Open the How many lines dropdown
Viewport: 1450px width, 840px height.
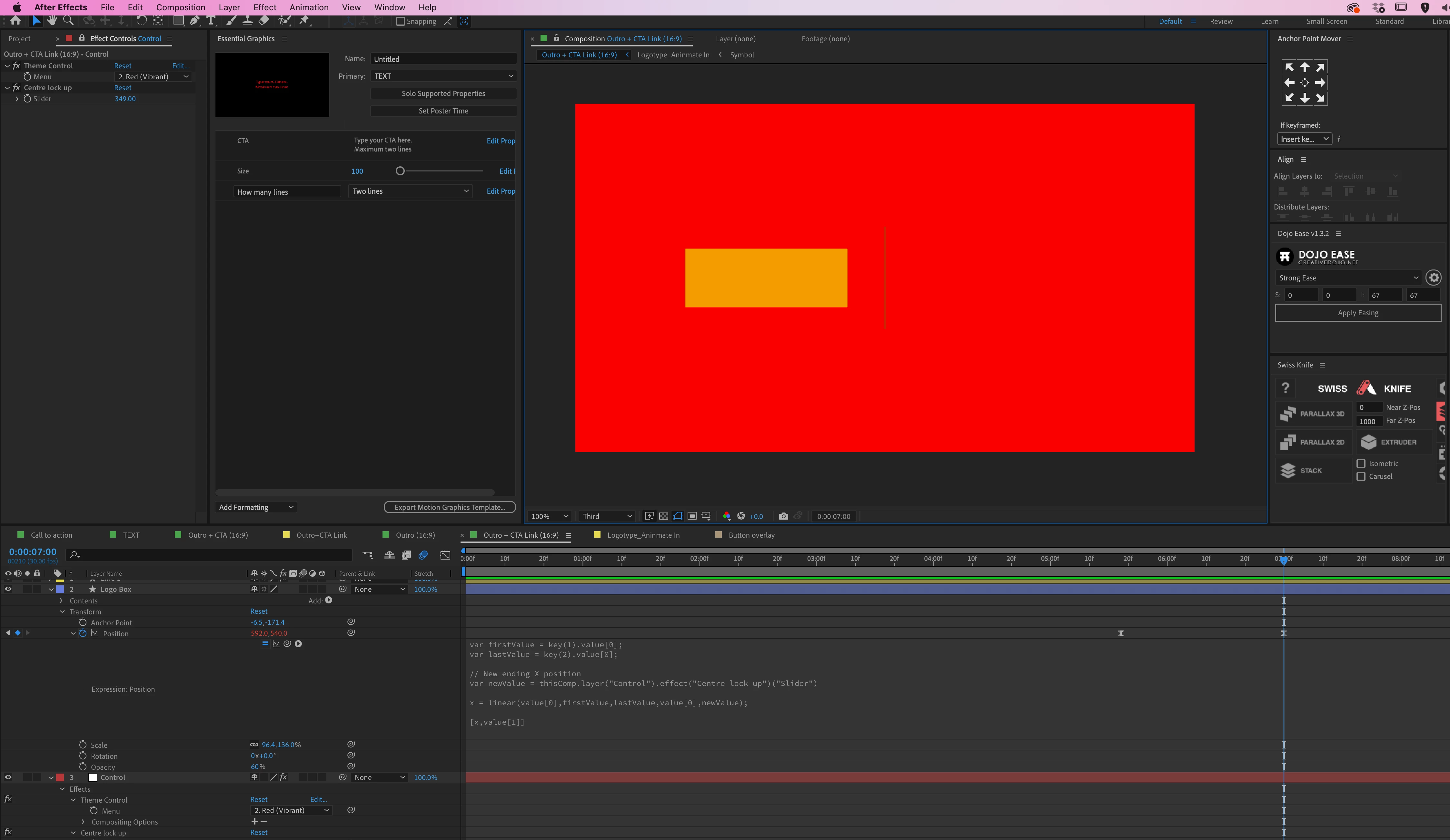click(410, 191)
